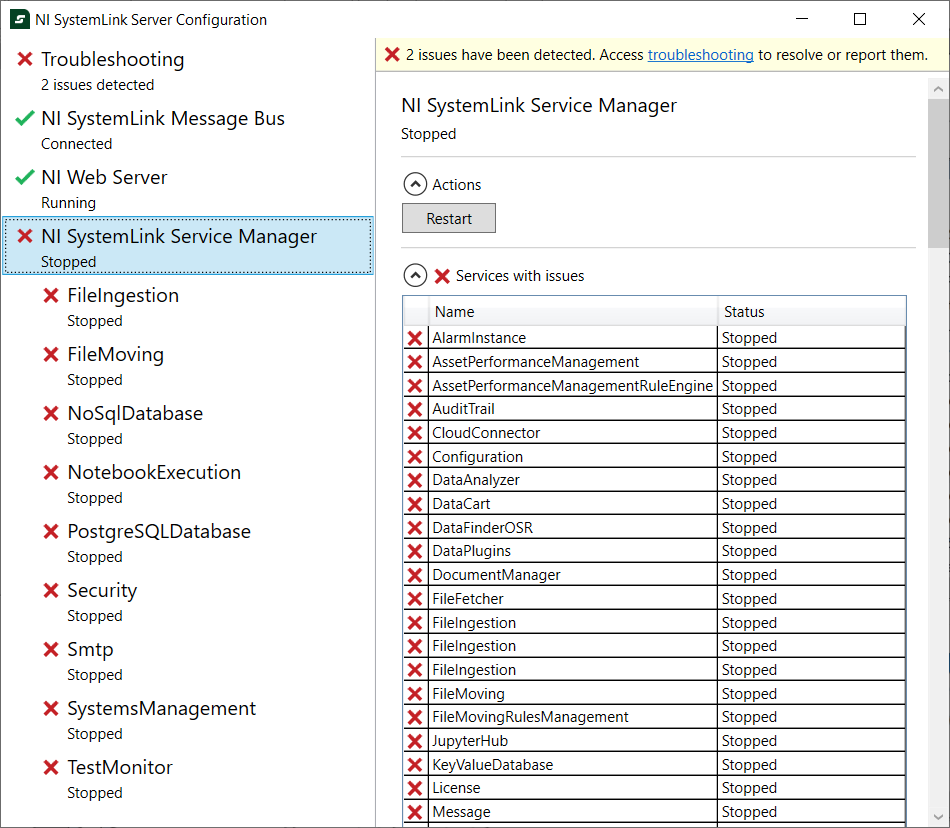Click the red X icon beside Services with issues

click(x=442, y=276)
